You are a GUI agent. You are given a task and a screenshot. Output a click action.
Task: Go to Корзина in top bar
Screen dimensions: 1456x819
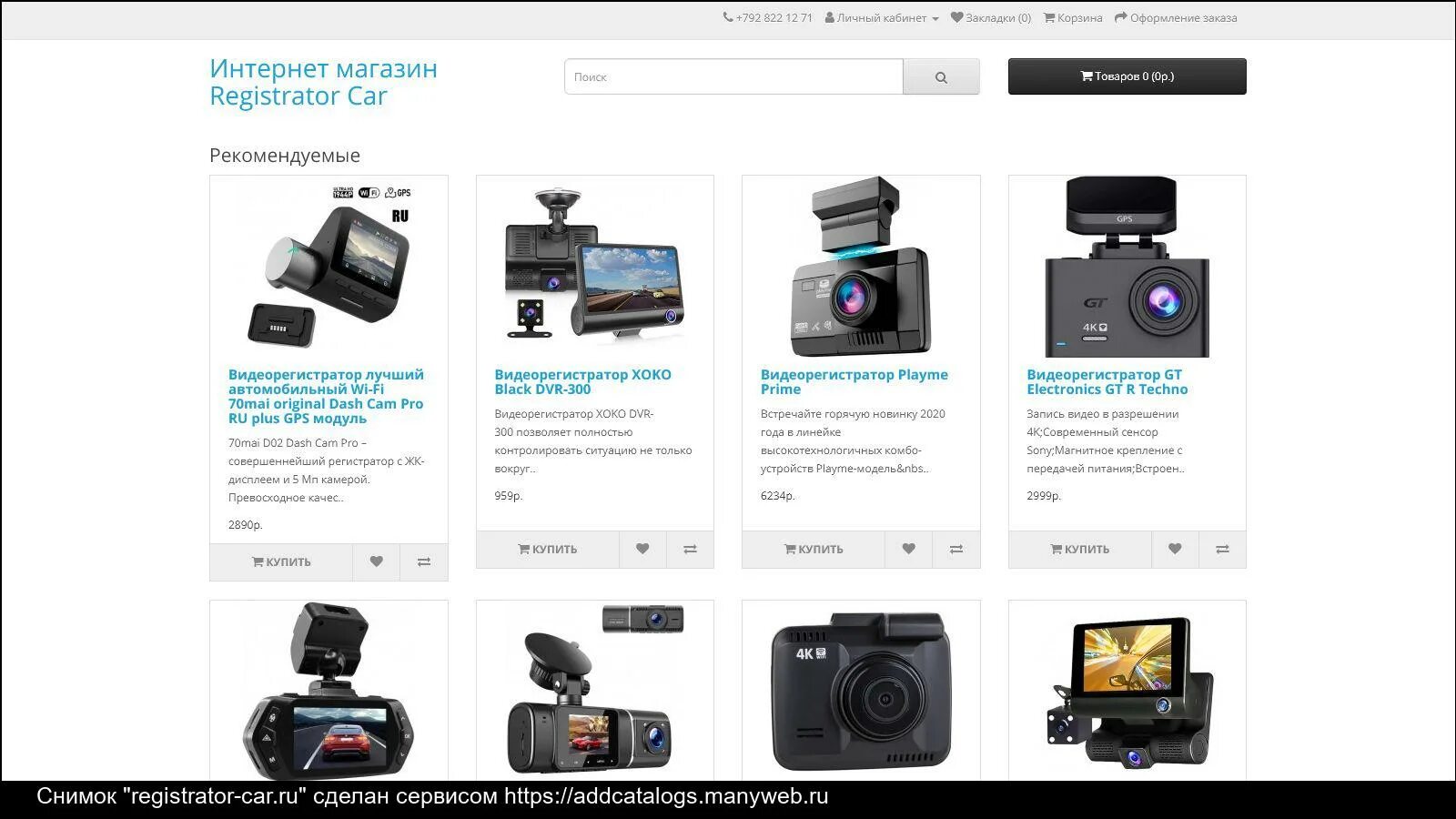point(1073,18)
